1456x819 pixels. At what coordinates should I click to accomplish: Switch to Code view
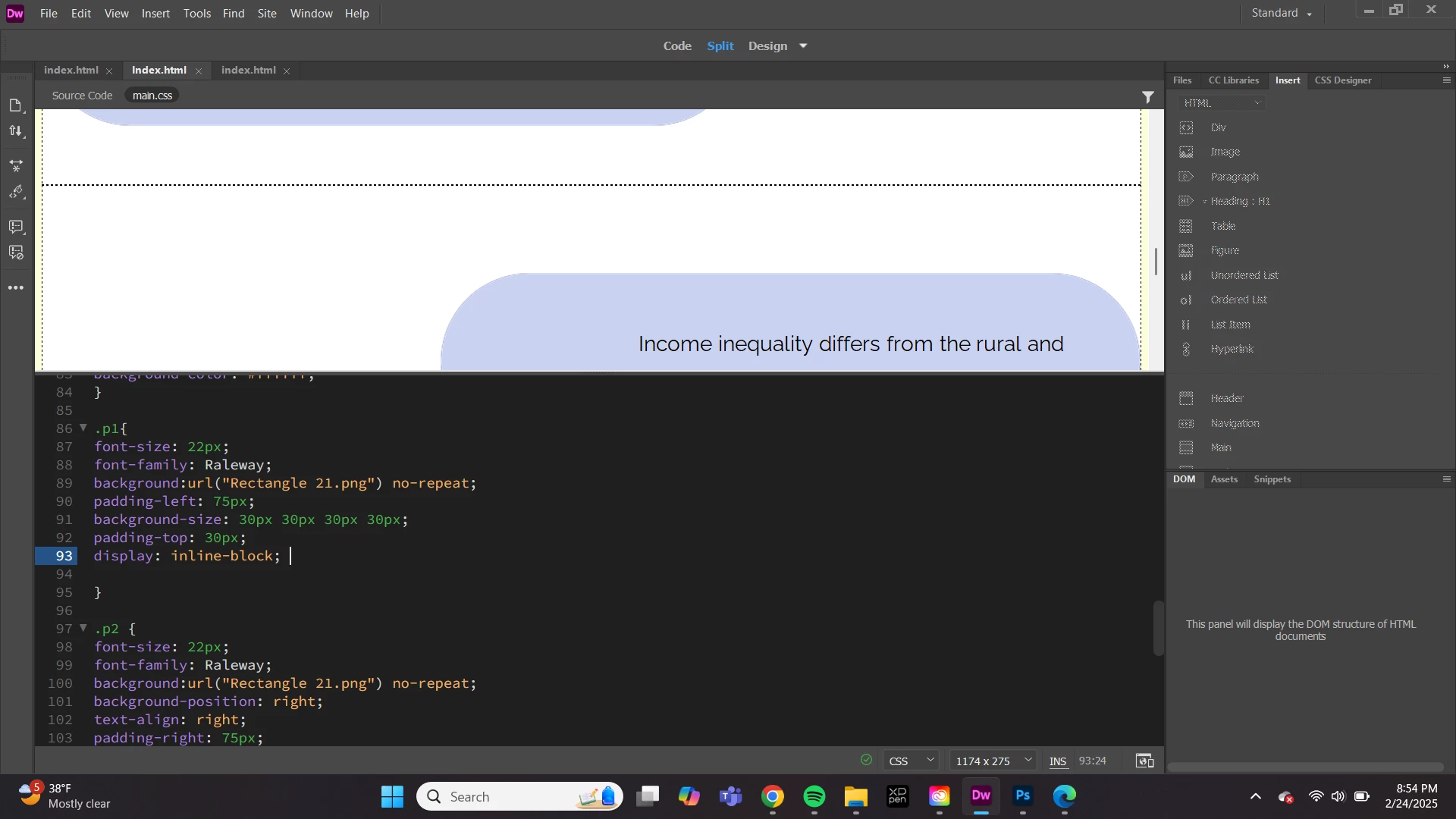[676, 46]
